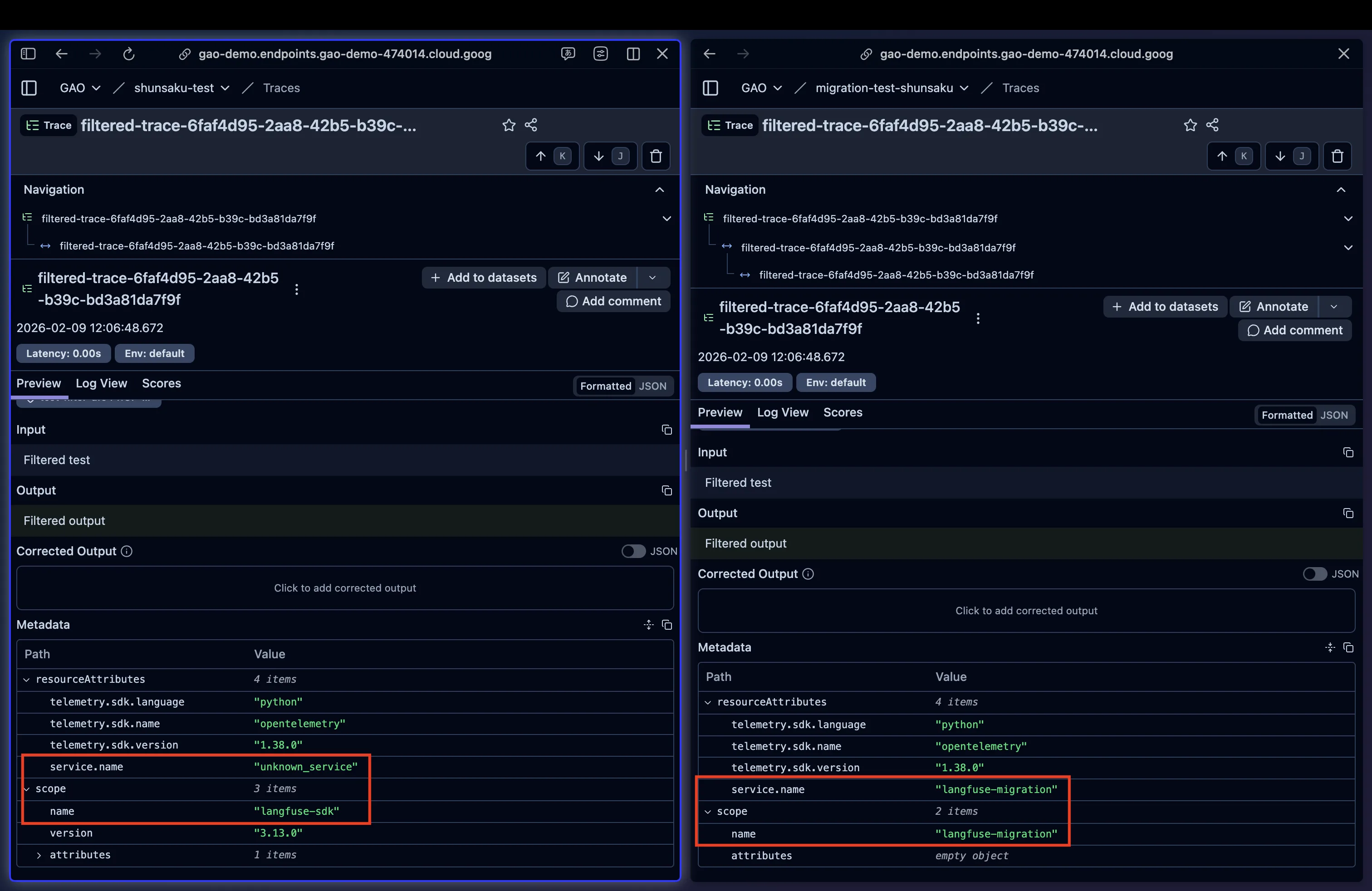Share the trace in left window

tap(531, 125)
